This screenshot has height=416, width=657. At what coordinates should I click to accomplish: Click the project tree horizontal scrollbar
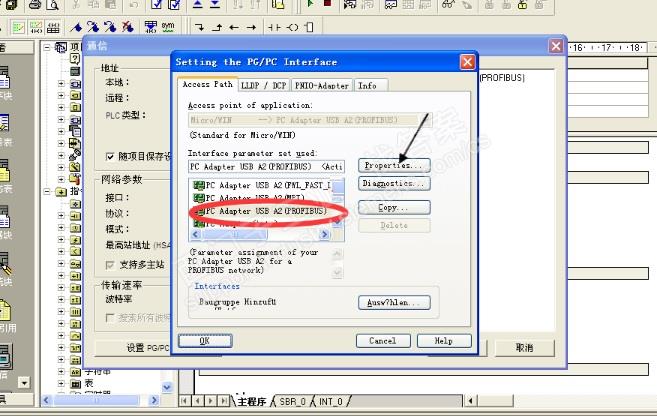[x=100, y=400]
